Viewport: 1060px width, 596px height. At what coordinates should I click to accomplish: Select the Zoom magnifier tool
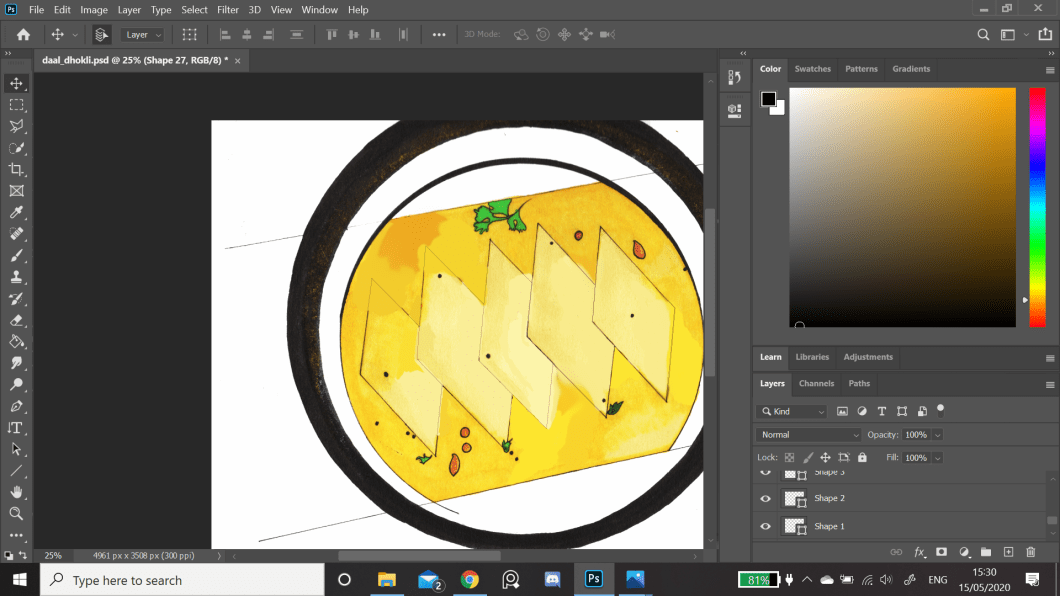coord(16,513)
